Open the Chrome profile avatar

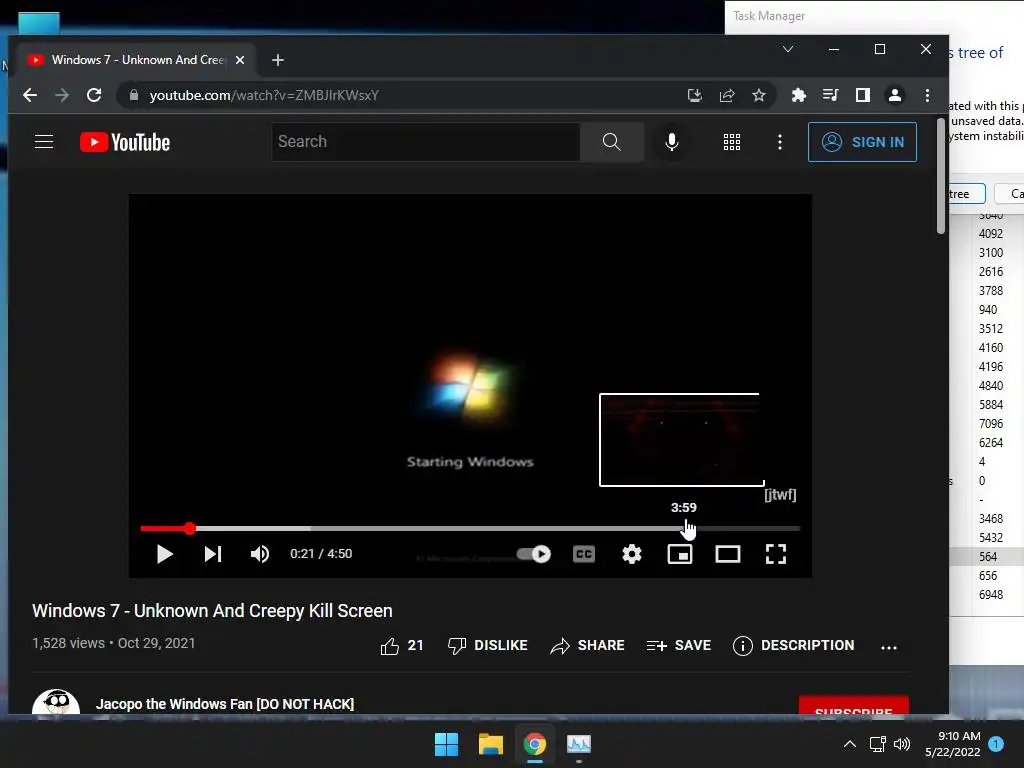895,95
